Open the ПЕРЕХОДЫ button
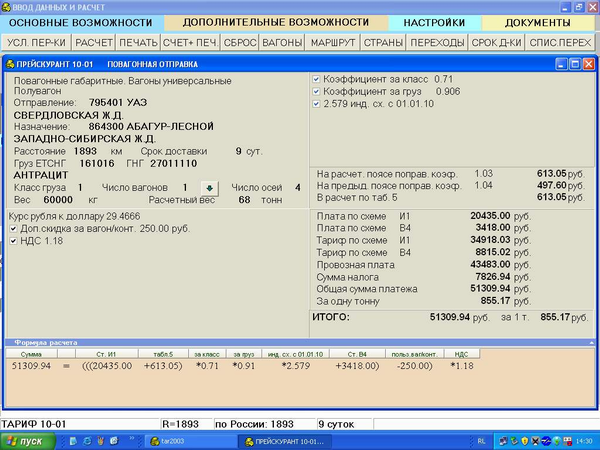The image size is (600, 450). [x=437, y=42]
